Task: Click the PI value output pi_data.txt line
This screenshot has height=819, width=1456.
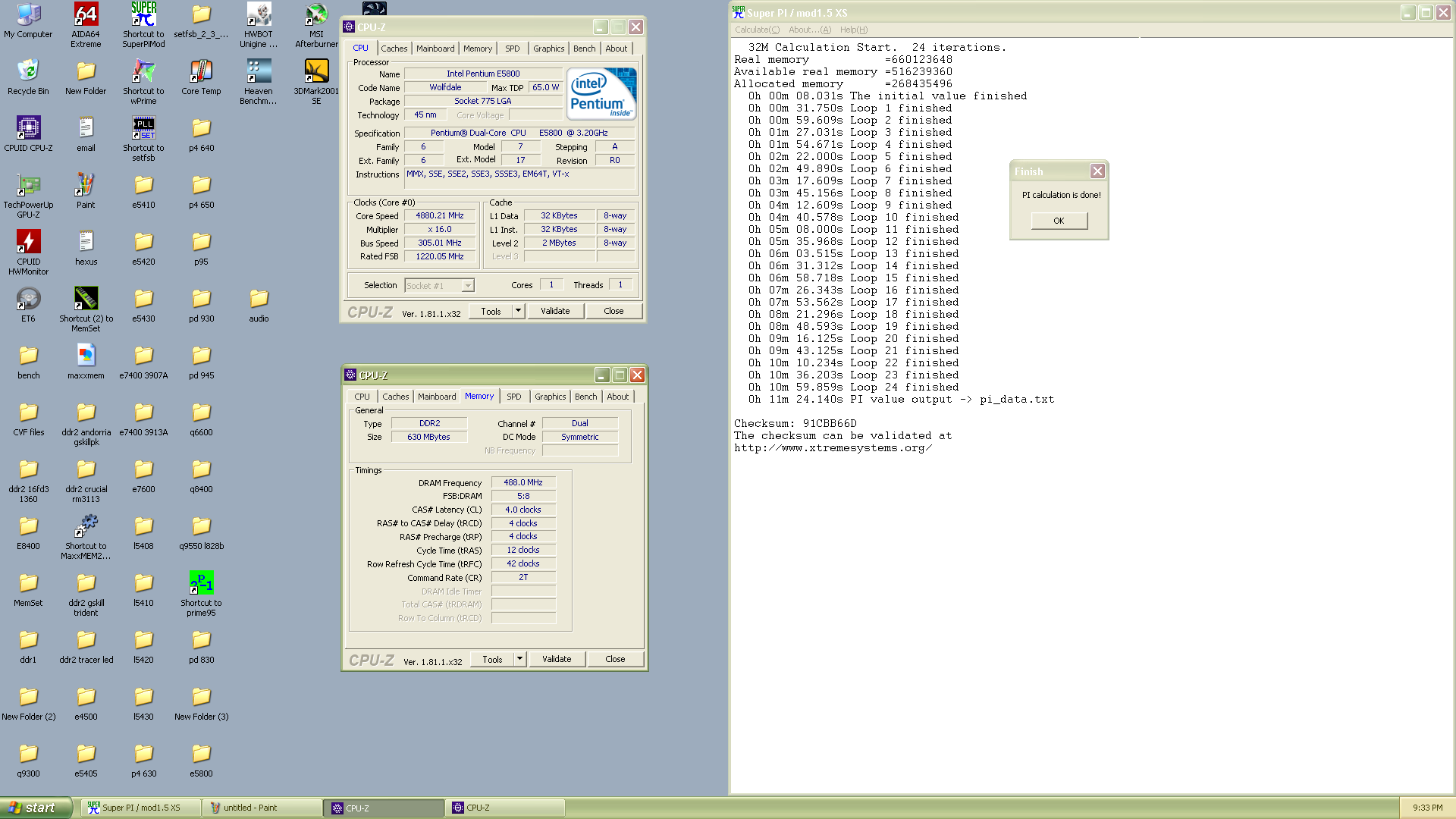Action: (x=901, y=400)
